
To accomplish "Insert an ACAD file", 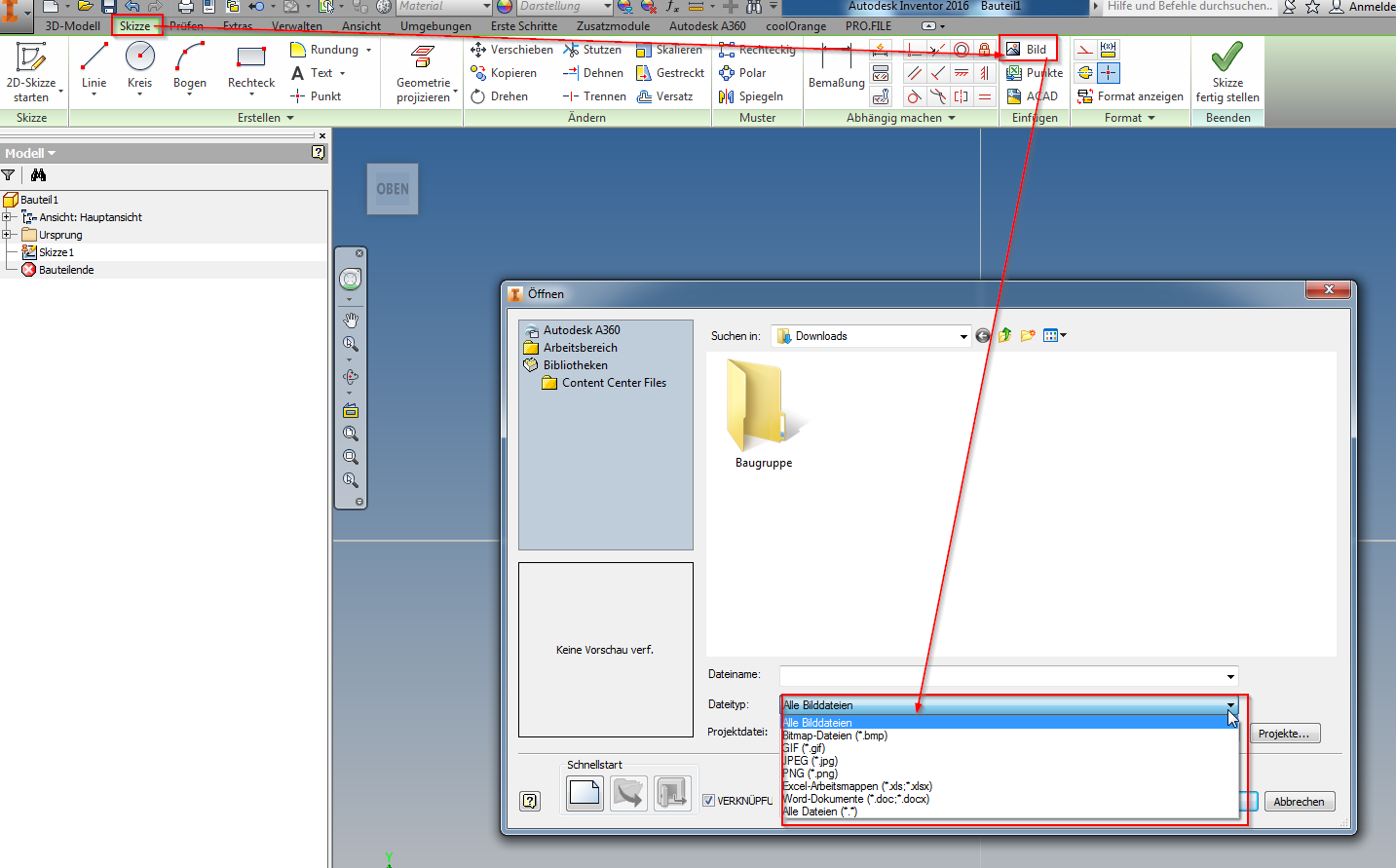I will coord(1032,96).
